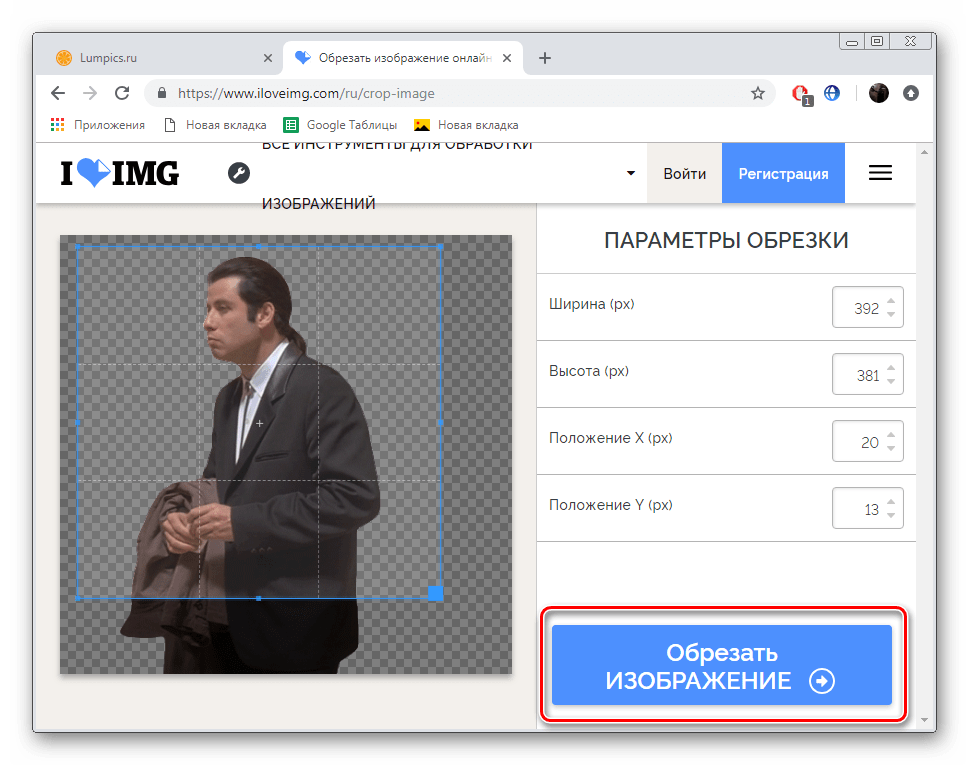Increase the Высота height value
Image resolution: width=969 pixels, height=765 pixels.
[891, 368]
